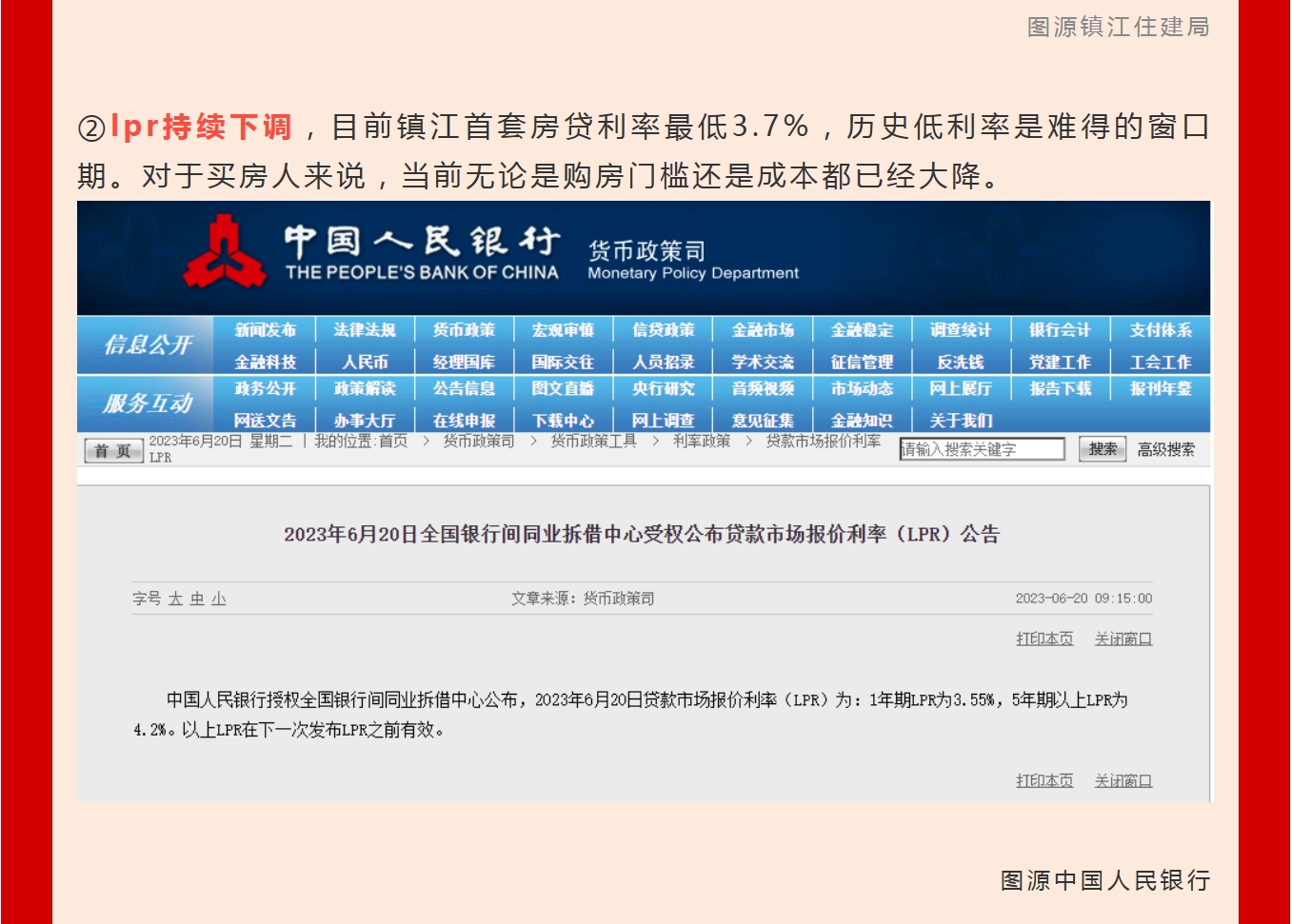Set font size to 小 (small)
Viewport: 1292px width, 924px height.
point(219,599)
